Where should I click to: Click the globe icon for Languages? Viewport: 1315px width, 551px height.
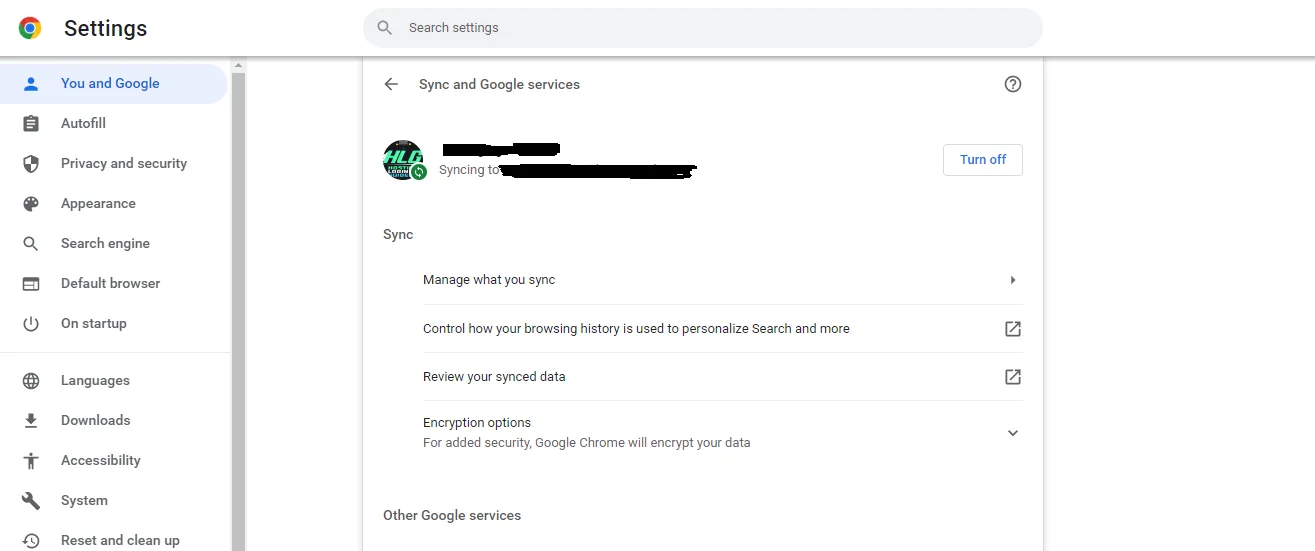click(x=31, y=381)
